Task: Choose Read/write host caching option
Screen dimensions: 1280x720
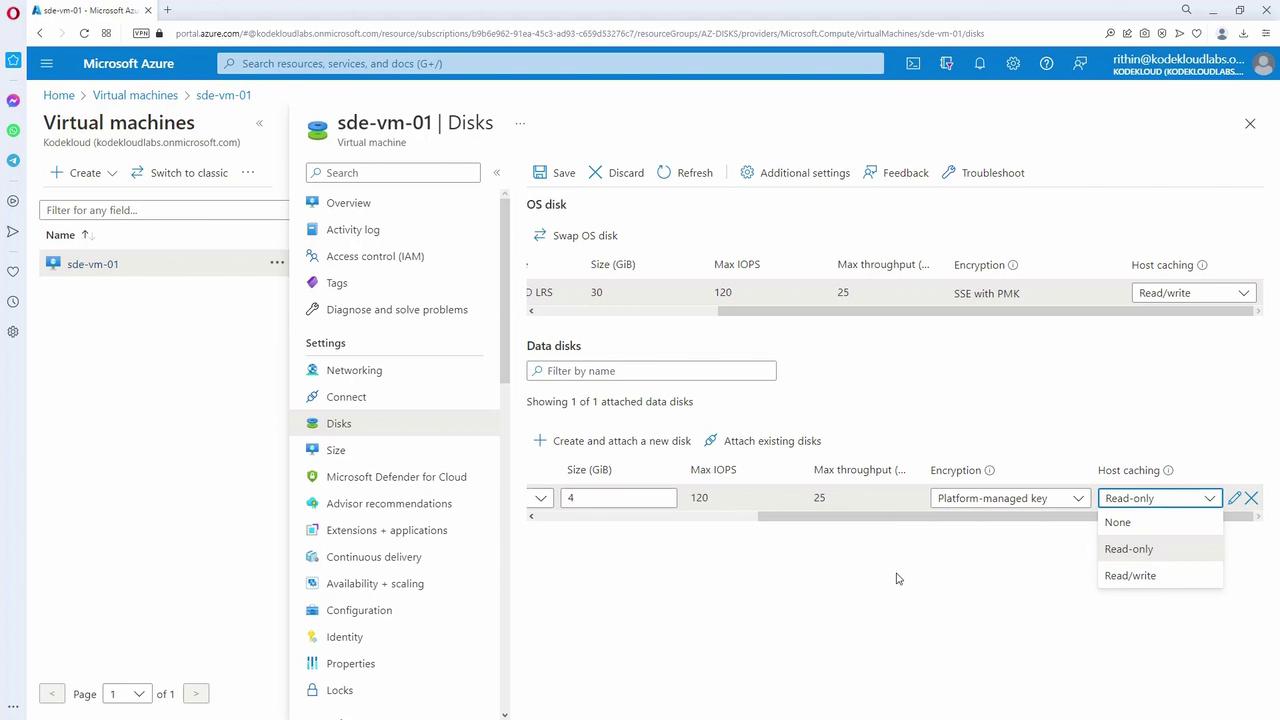Action: pyautogui.click(x=1130, y=576)
